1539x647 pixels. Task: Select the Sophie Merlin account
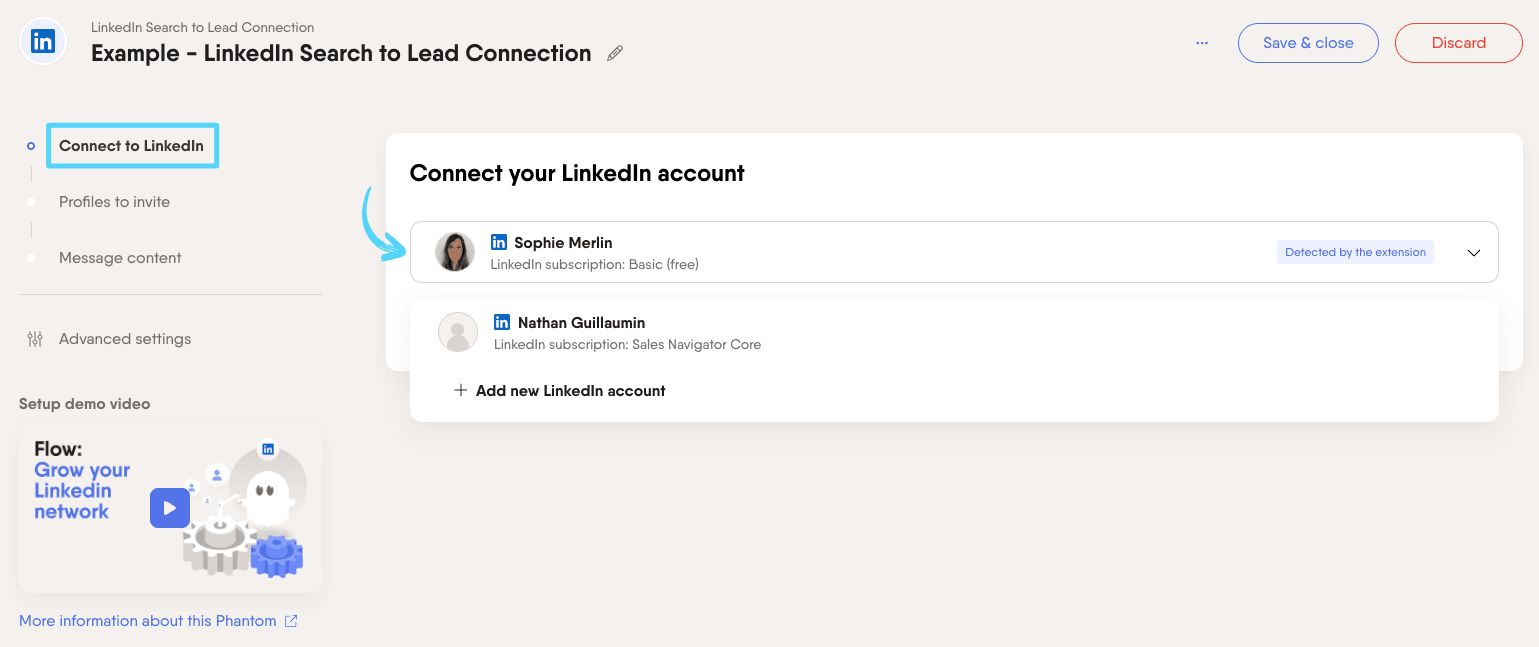click(954, 252)
